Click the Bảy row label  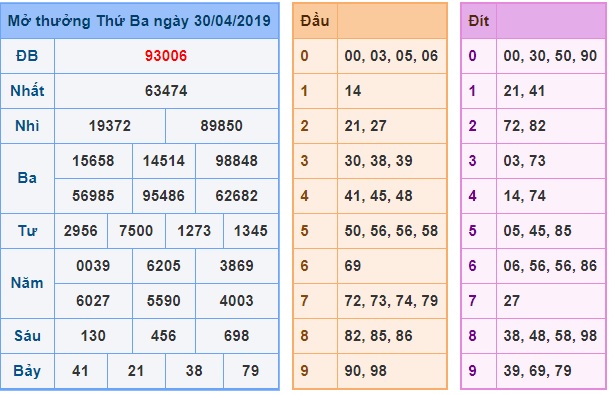27,371
